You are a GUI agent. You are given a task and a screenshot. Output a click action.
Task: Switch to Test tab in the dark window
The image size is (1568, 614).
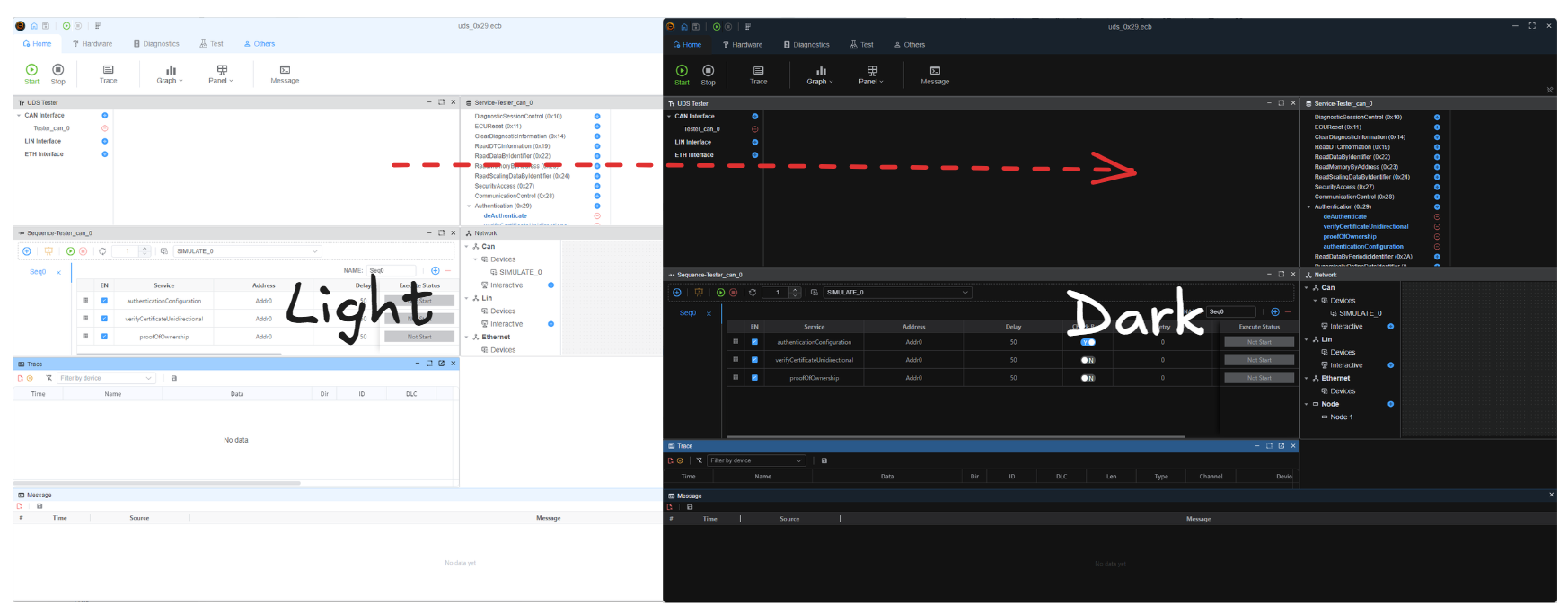tap(862, 45)
